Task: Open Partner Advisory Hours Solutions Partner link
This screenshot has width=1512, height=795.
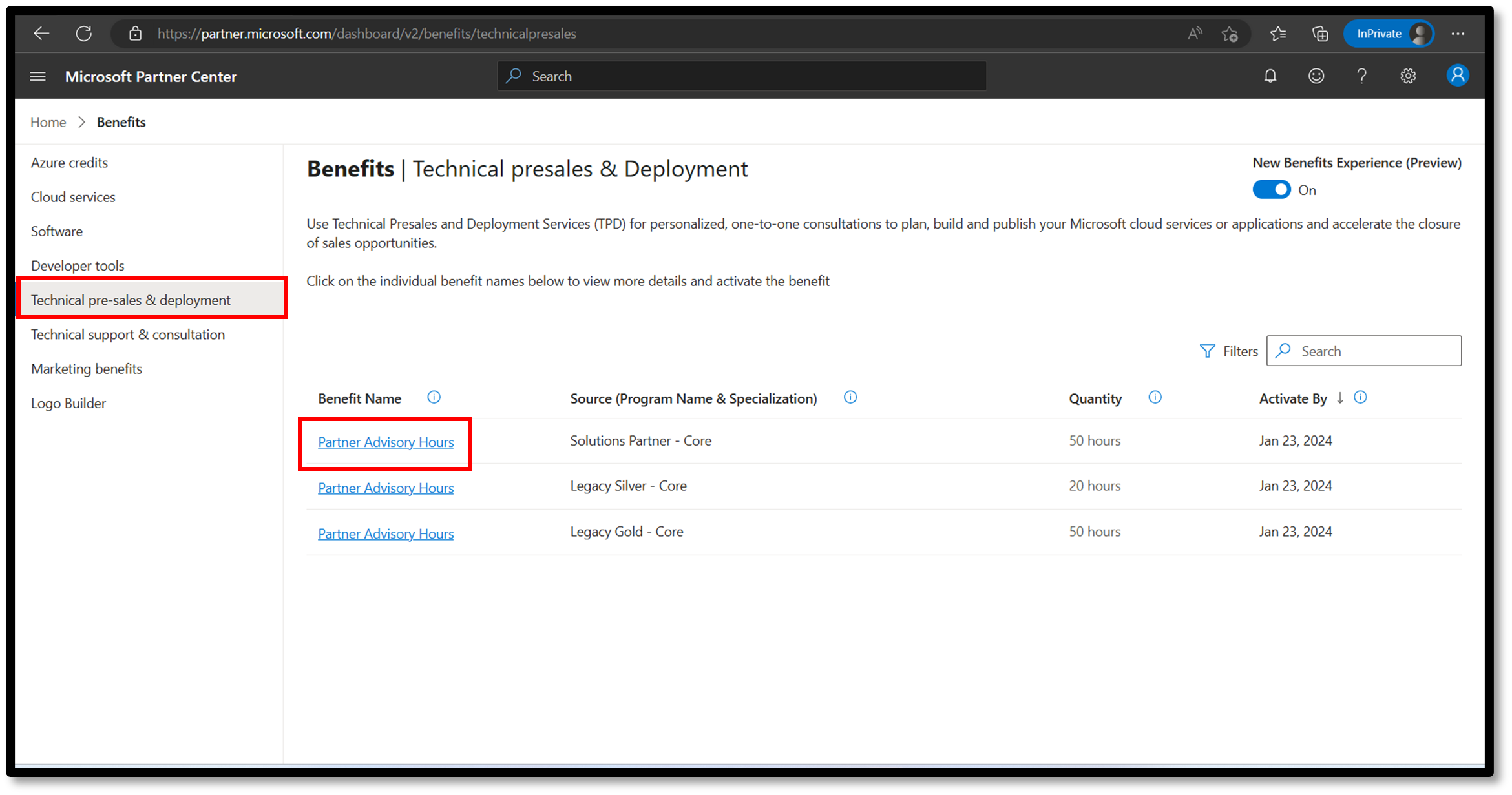Action: (386, 441)
